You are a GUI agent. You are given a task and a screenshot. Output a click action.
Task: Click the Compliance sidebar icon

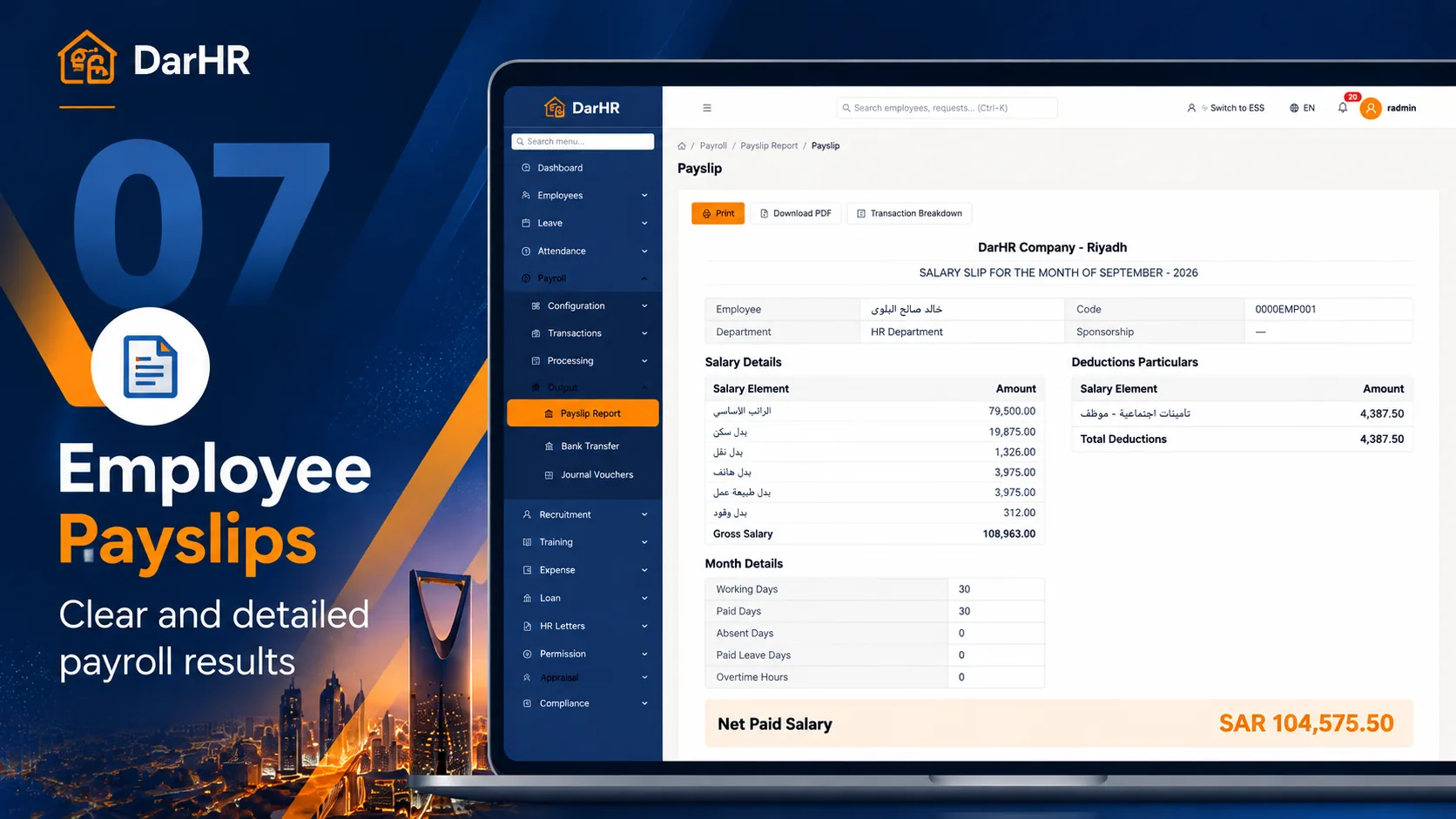point(527,704)
